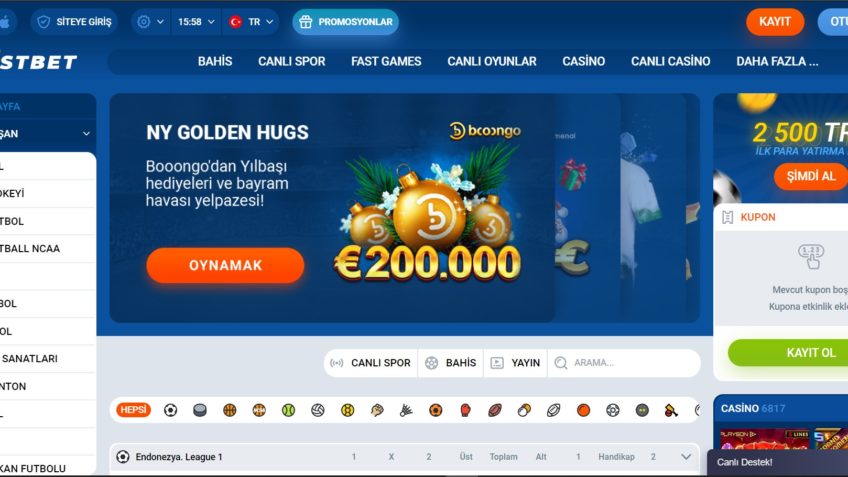Screen dimensions: 848x477
Task: Choose the brown American football filter icon
Action: coord(494,410)
